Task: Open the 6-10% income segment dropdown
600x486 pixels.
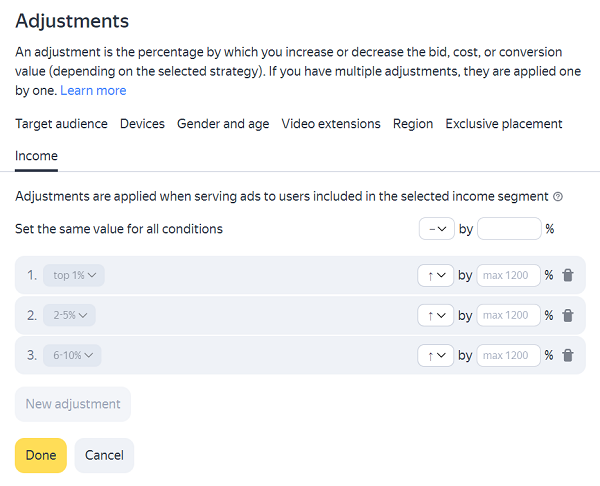Action: coord(72,355)
